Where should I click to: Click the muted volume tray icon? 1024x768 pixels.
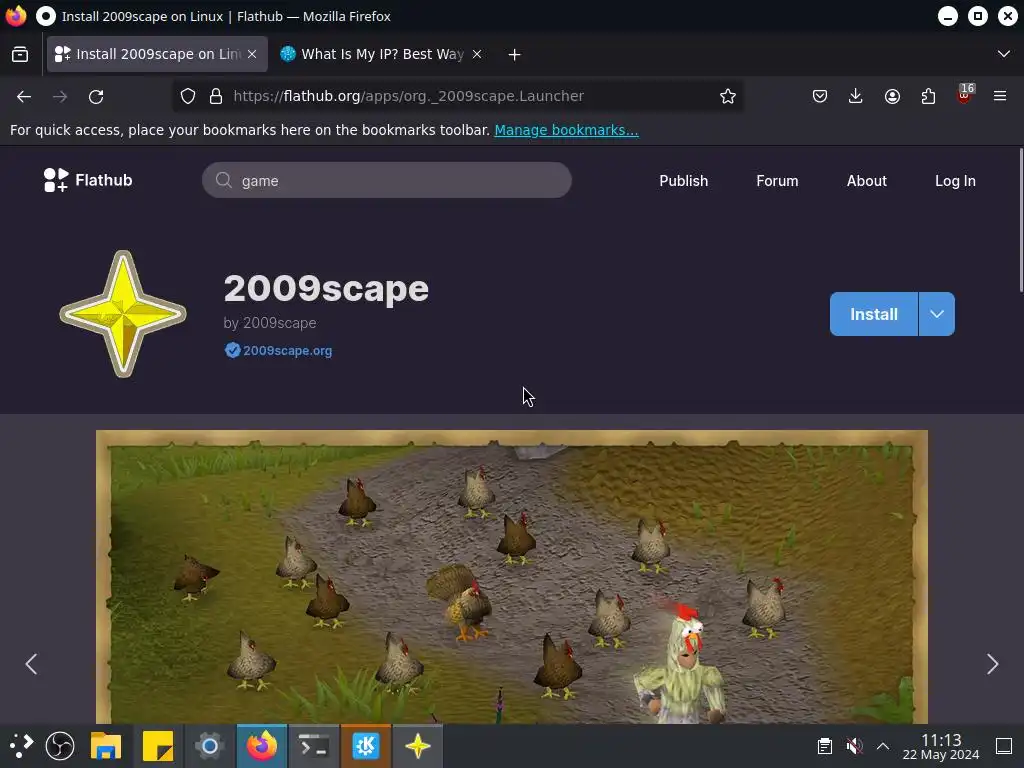[x=854, y=746]
